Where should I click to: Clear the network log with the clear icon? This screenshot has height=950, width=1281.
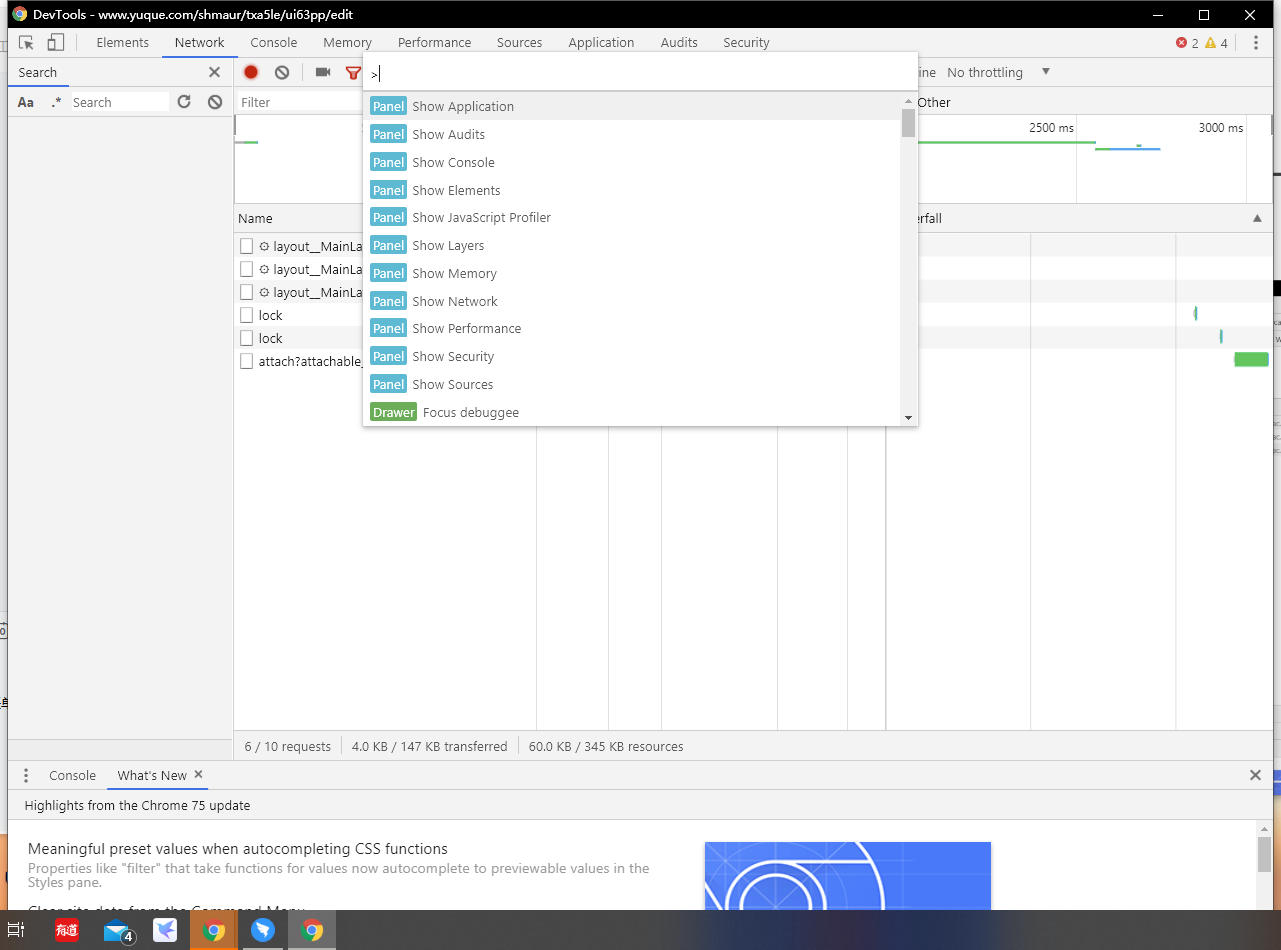coord(282,72)
